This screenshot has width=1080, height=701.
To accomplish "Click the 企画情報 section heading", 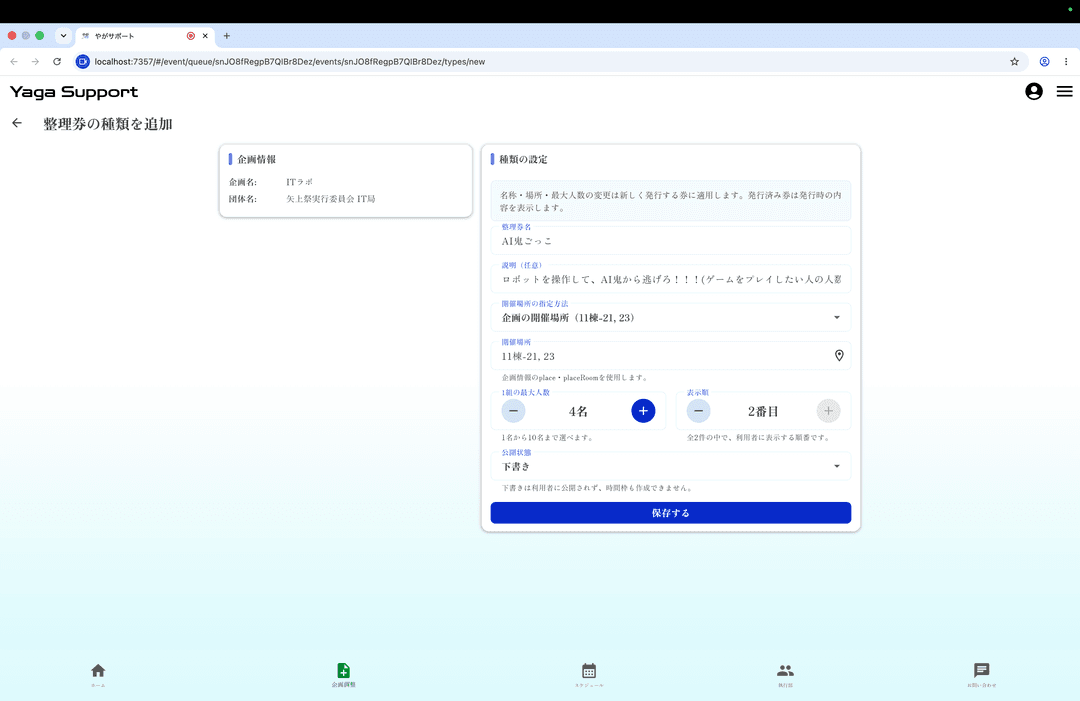I will tap(256, 159).
